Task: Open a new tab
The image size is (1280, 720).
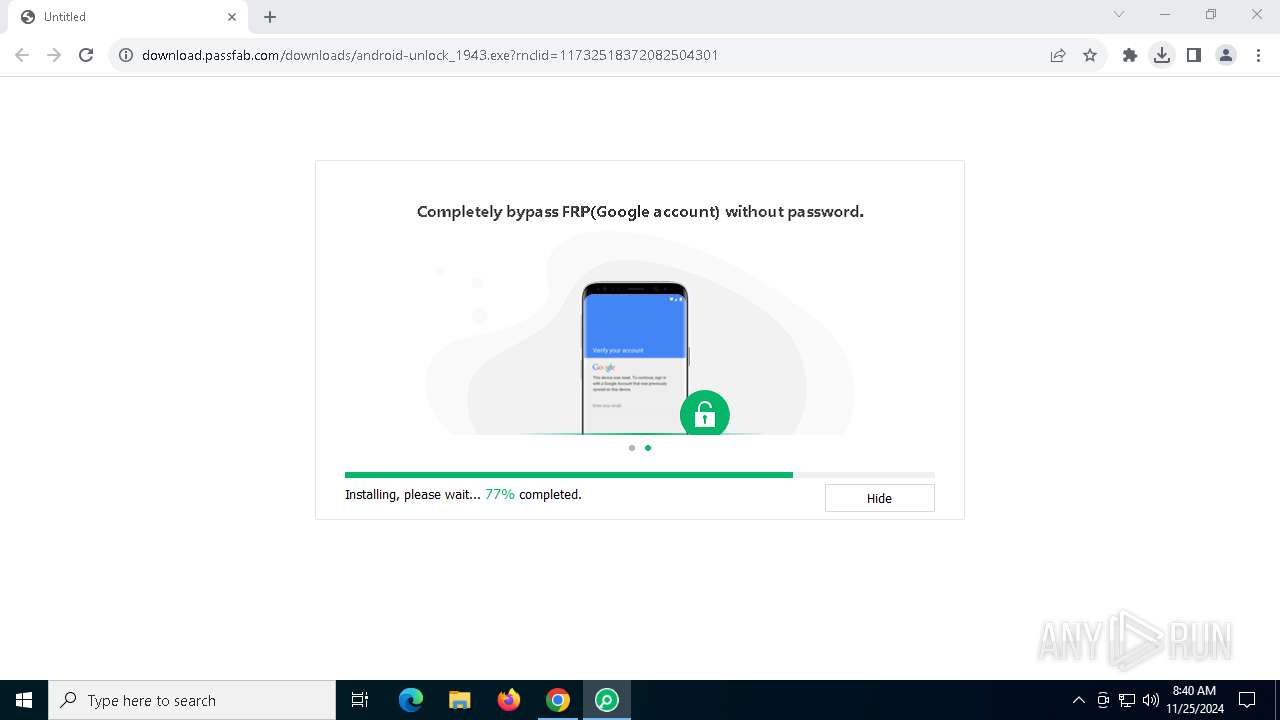Action: pos(270,17)
